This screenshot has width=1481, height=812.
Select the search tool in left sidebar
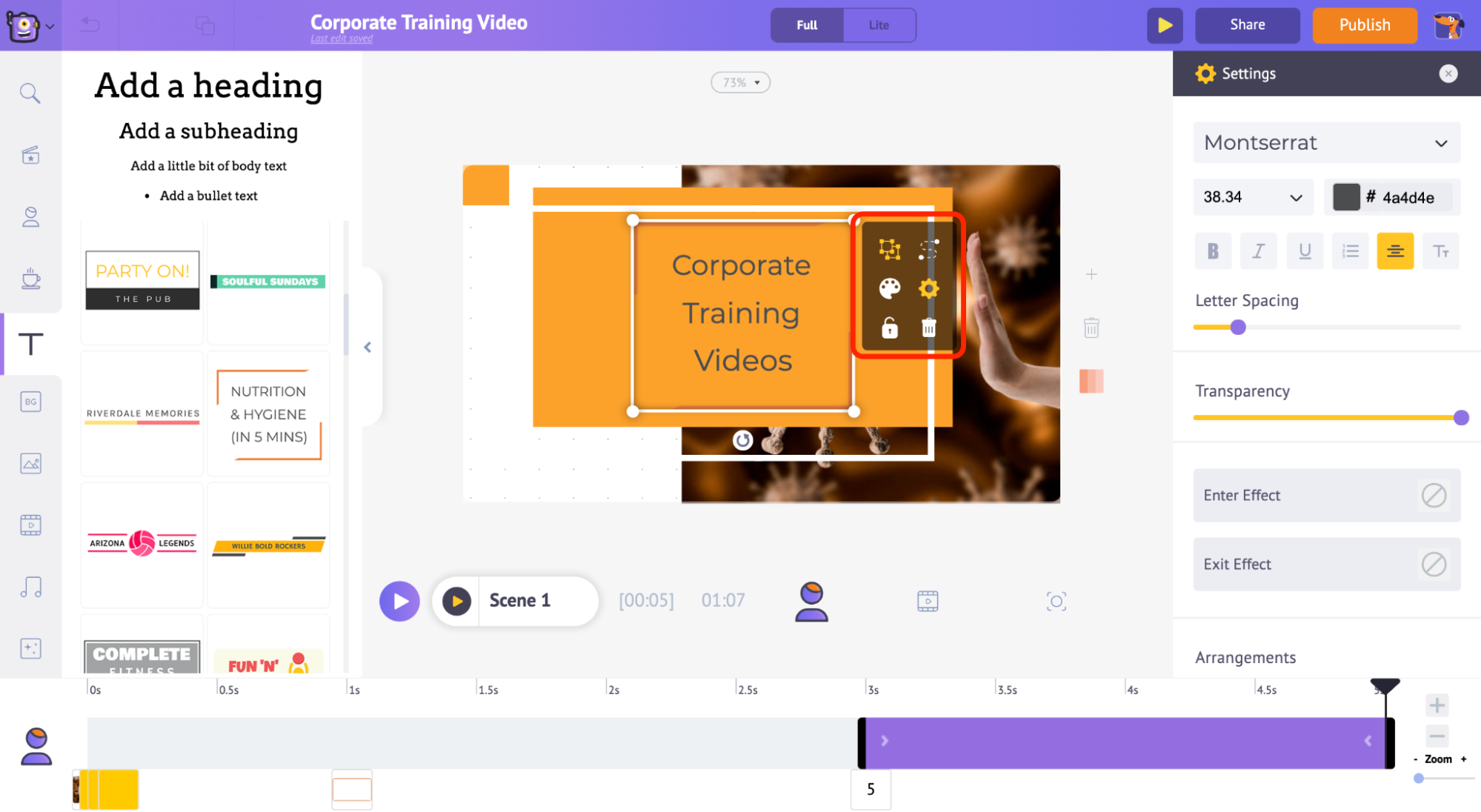point(29,93)
